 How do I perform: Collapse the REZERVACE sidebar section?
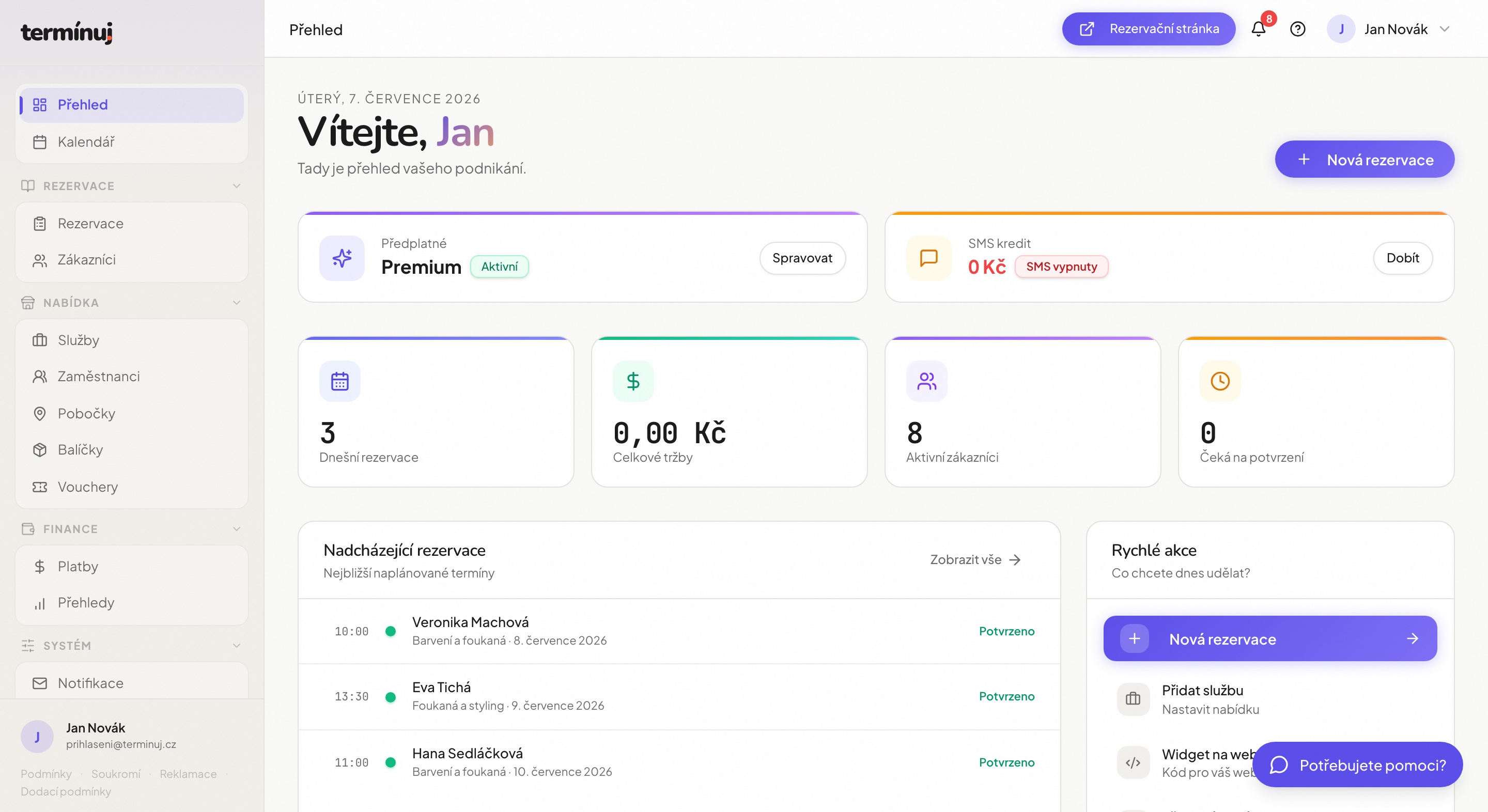(x=236, y=186)
